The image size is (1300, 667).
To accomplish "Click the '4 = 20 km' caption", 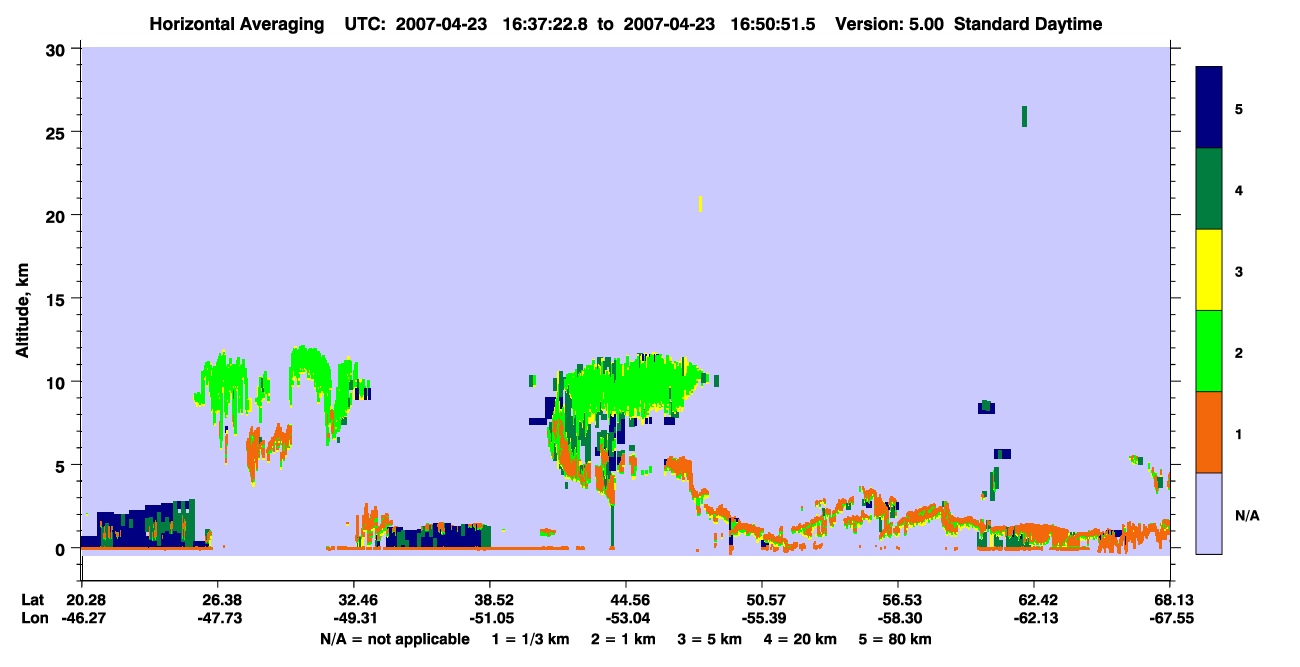I will point(800,639).
